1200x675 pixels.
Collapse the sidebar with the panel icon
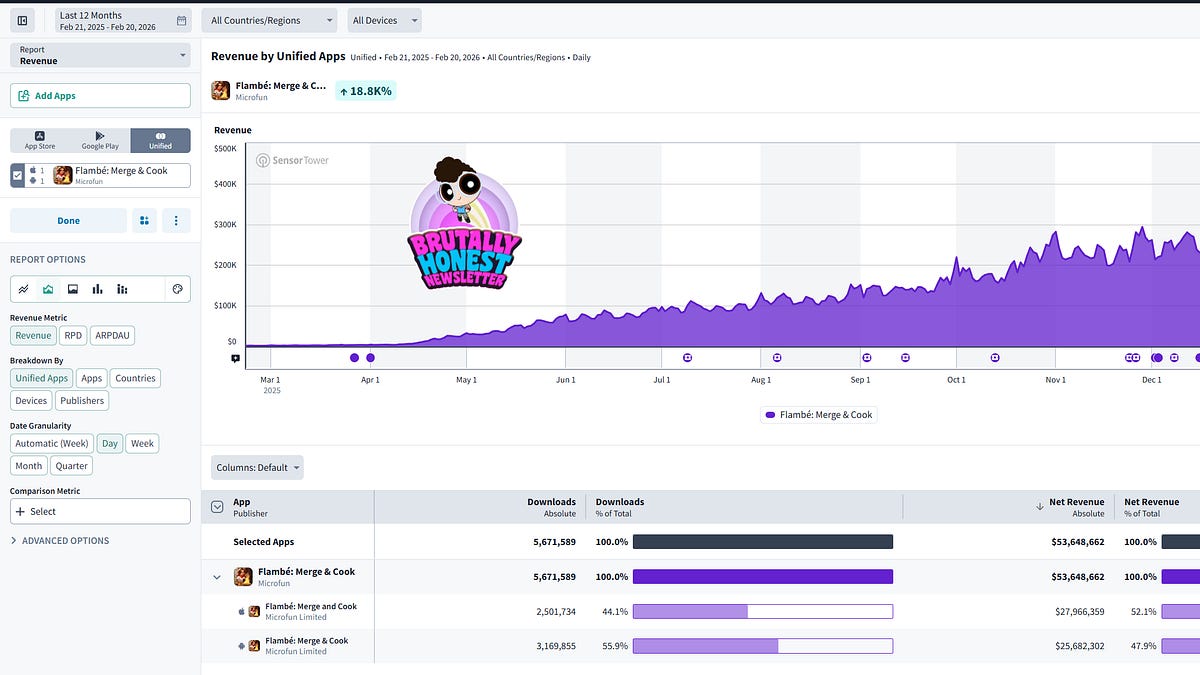click(22, 20)
